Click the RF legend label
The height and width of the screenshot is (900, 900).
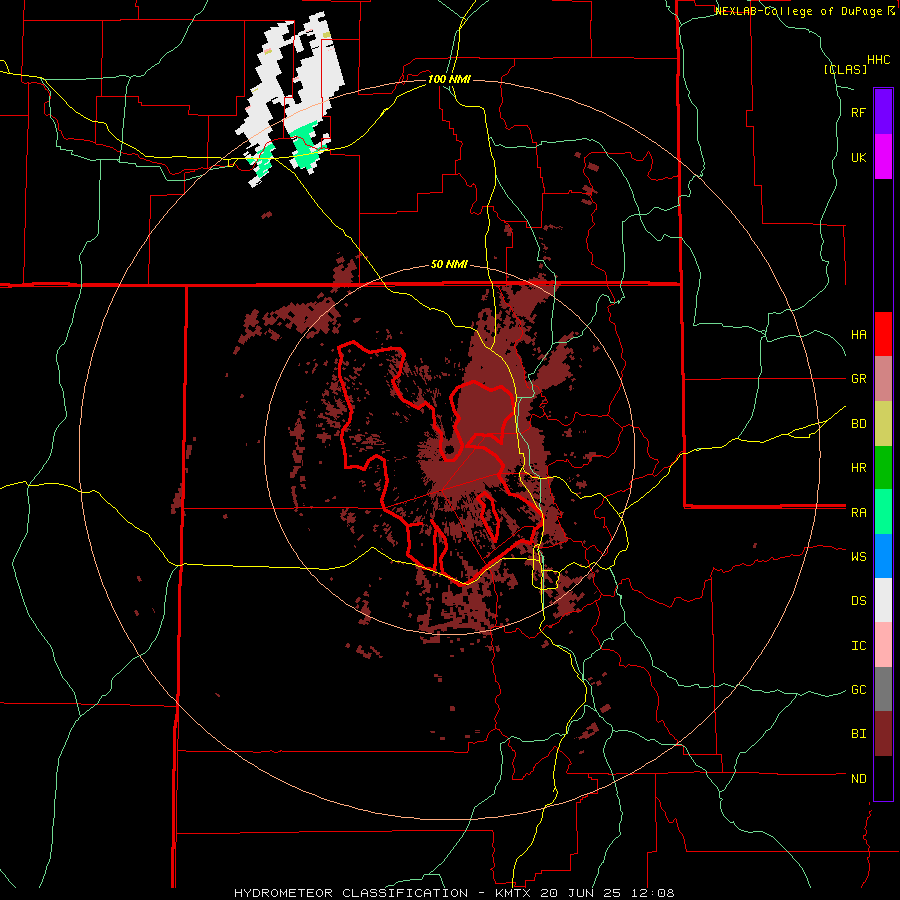click(x=858, y=112)
